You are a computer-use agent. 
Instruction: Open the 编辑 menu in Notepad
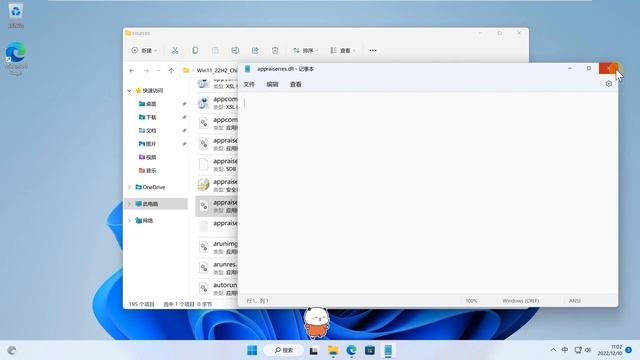(272, 84)
